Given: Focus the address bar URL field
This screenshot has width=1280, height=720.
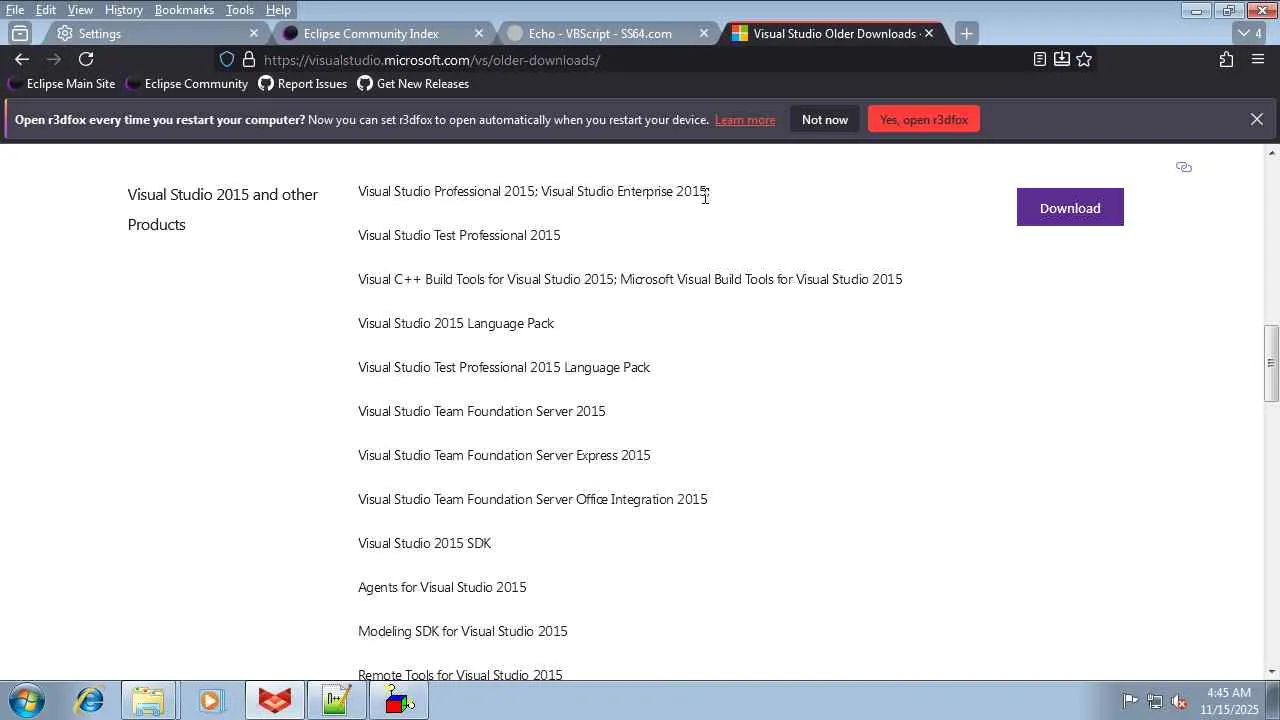Looking at the screenshot, I should (x=640, y=60).
